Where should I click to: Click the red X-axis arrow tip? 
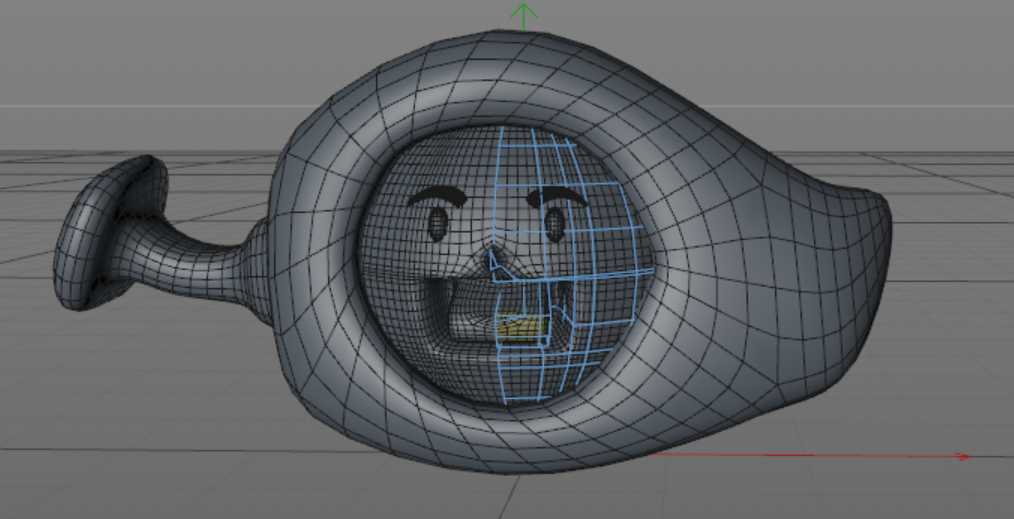tap(964, 456)
